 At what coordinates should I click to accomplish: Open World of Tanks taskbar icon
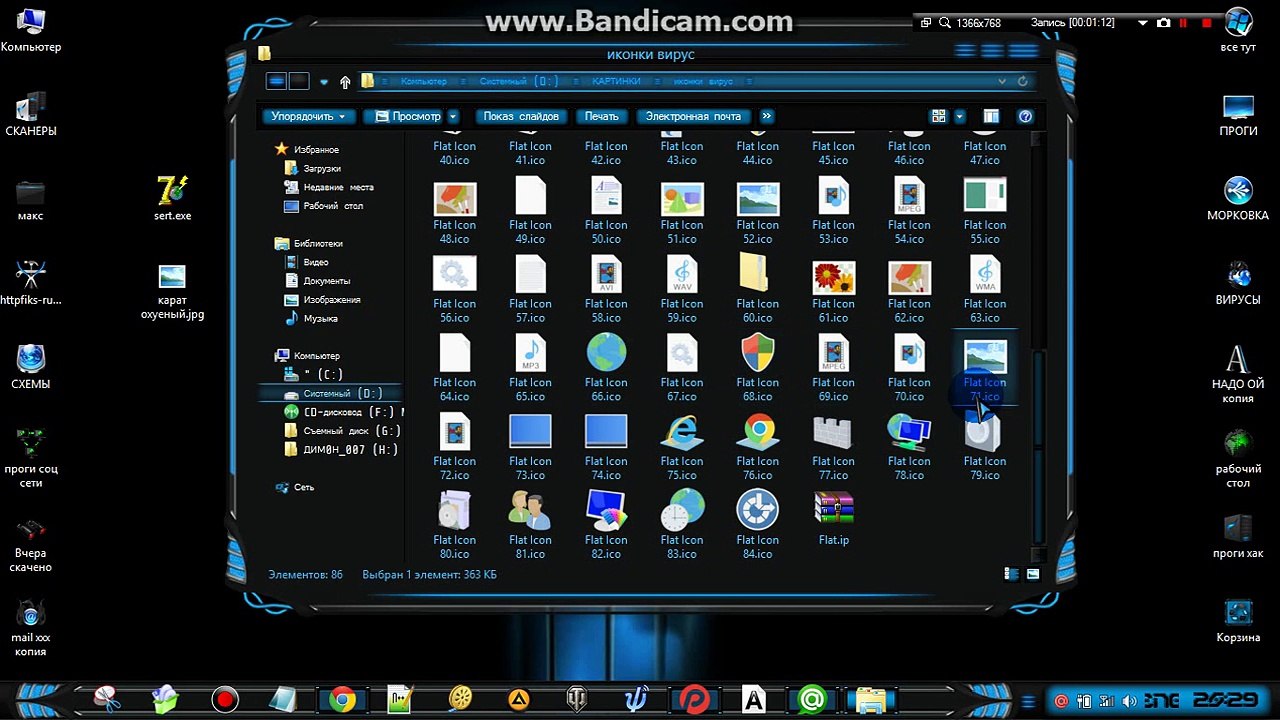(577, 699)
